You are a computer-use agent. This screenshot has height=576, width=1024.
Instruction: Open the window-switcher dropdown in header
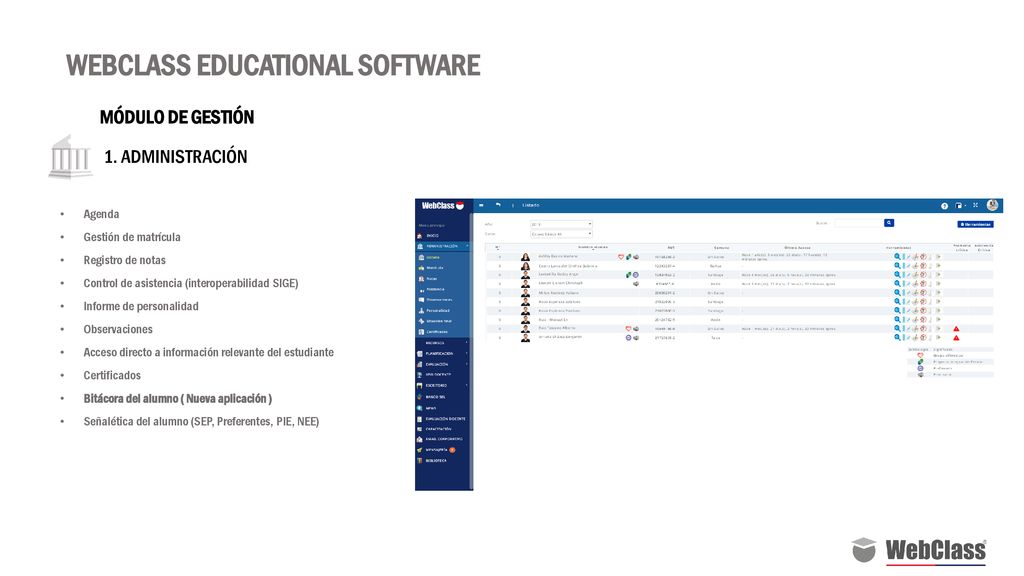click(960, 206)
